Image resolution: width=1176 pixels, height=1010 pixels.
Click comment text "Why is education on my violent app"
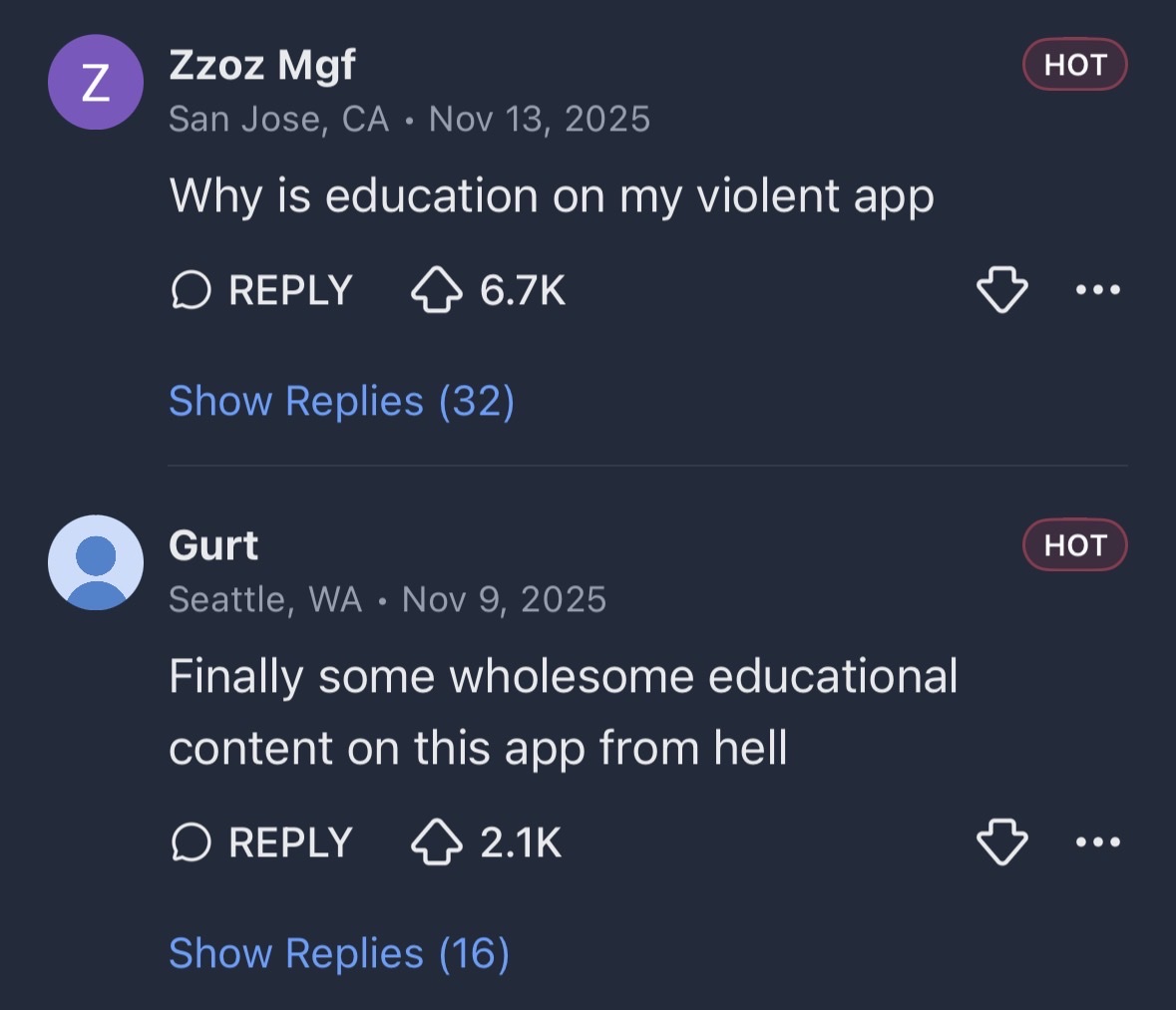coord(552,195)
